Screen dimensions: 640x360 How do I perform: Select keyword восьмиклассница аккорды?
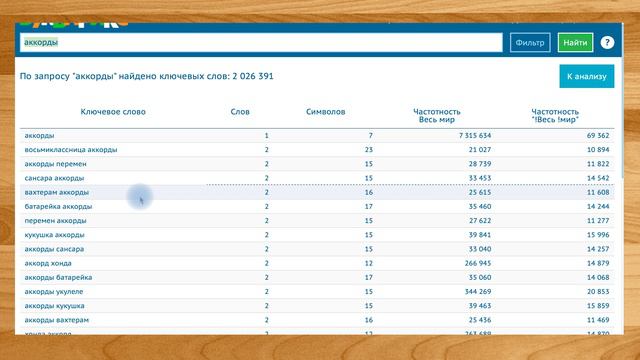(71, 150)
